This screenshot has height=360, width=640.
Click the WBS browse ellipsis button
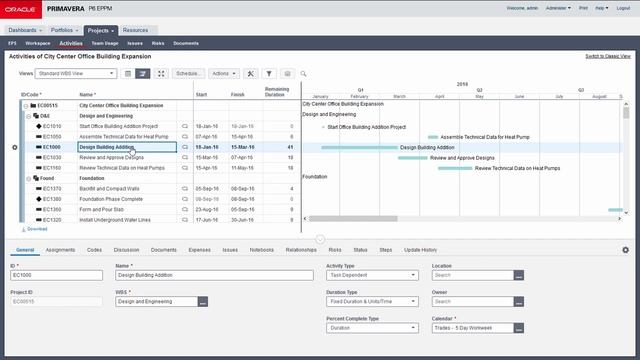tap(203, 302)
